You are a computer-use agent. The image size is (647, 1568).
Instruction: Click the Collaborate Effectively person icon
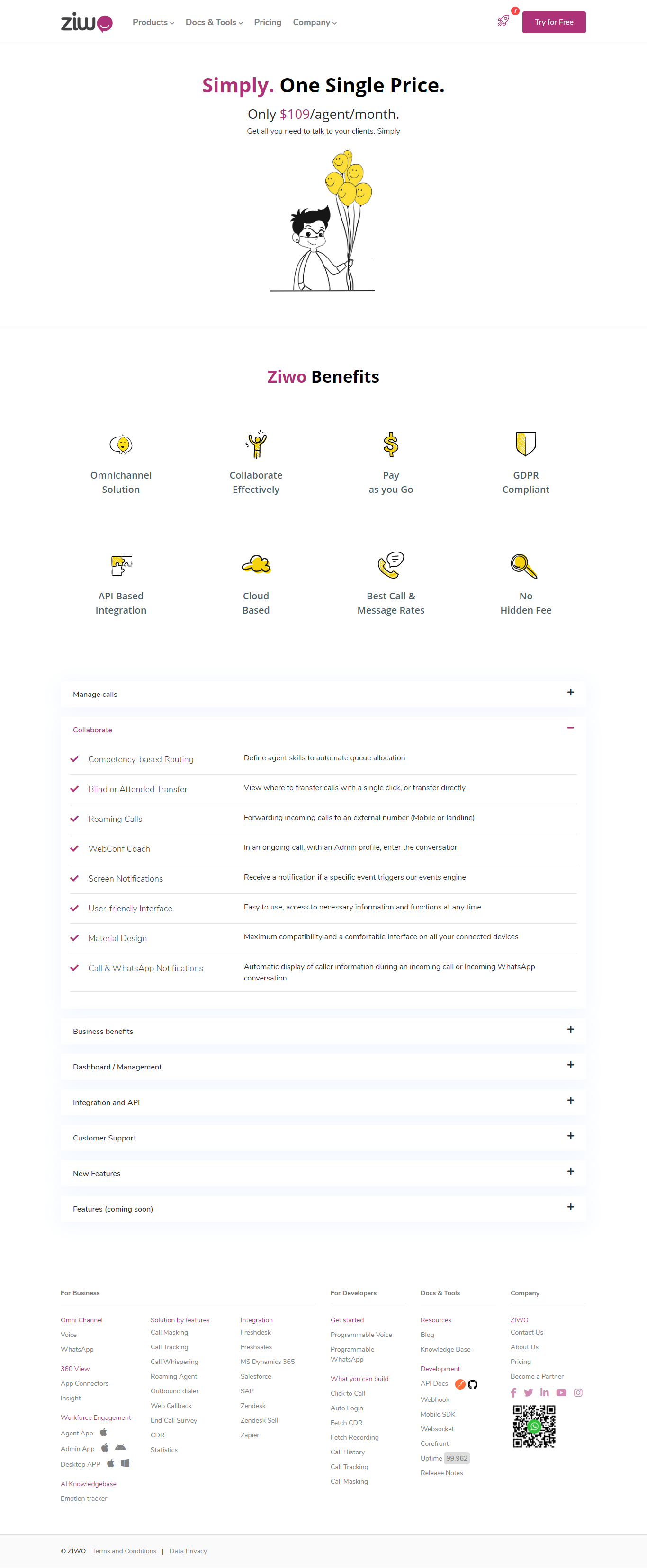[256, 445]
